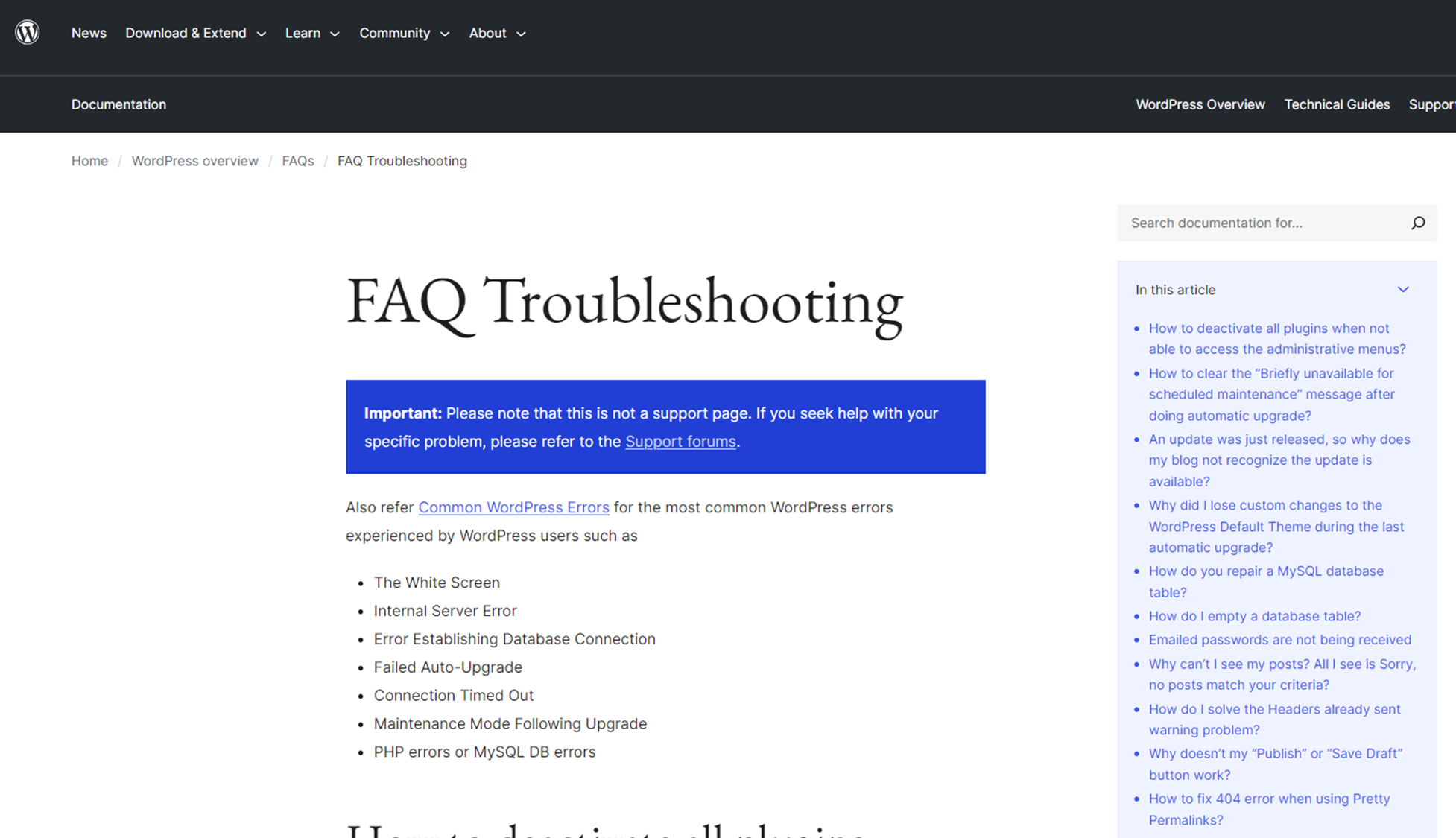The height and width of the screenshot is (838, 1456).
Task: Open Common WordPress Errors link
Action: pos(513,507)
